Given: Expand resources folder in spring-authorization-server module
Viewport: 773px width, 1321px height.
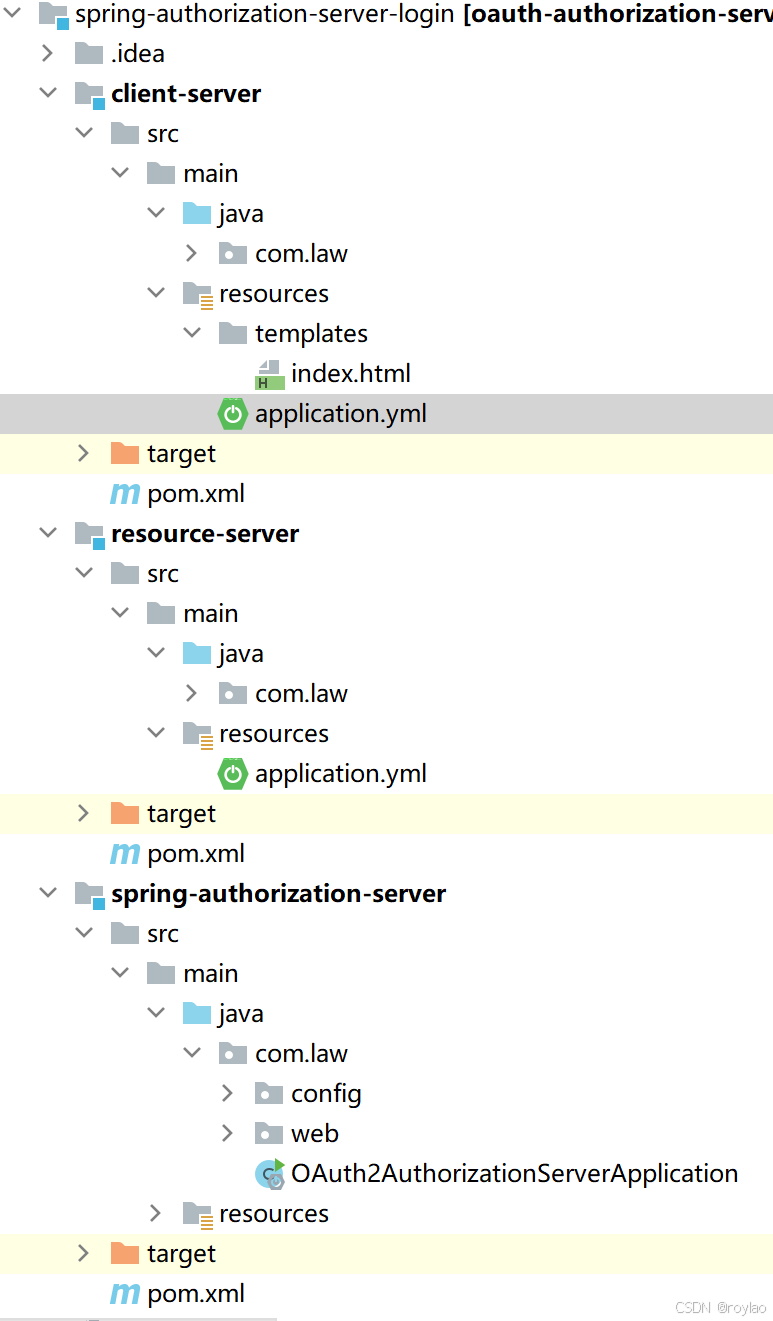Looking at the screenshot, I should (x=156, y=1213).
